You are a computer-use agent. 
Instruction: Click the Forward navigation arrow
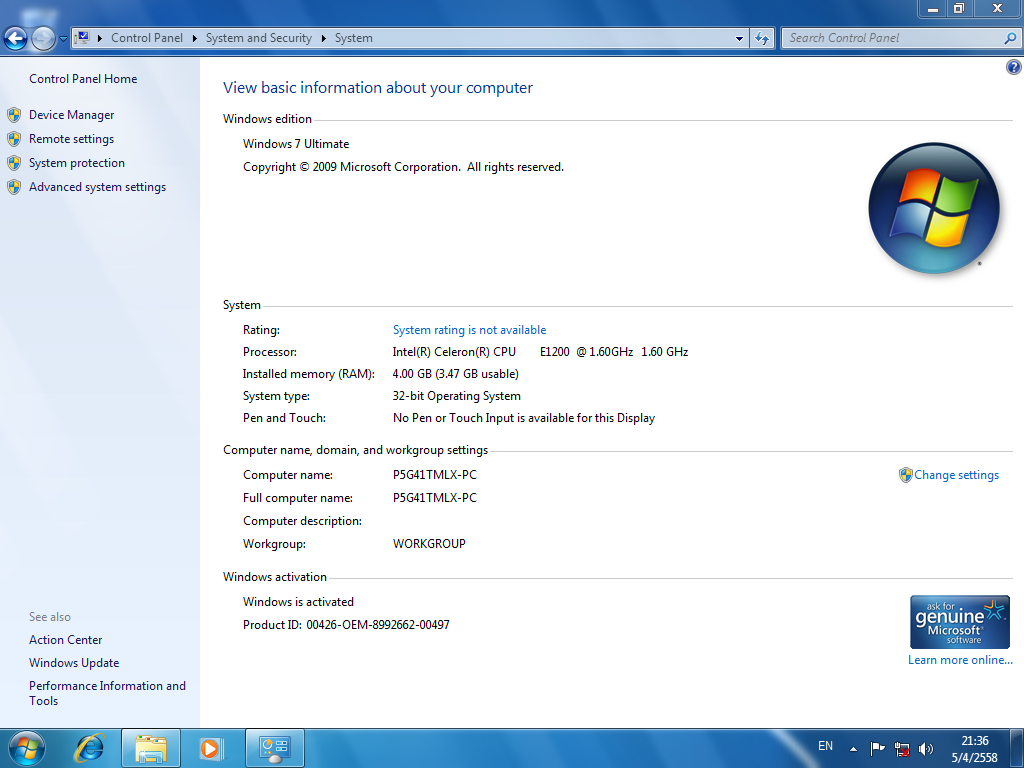(43, 39)
